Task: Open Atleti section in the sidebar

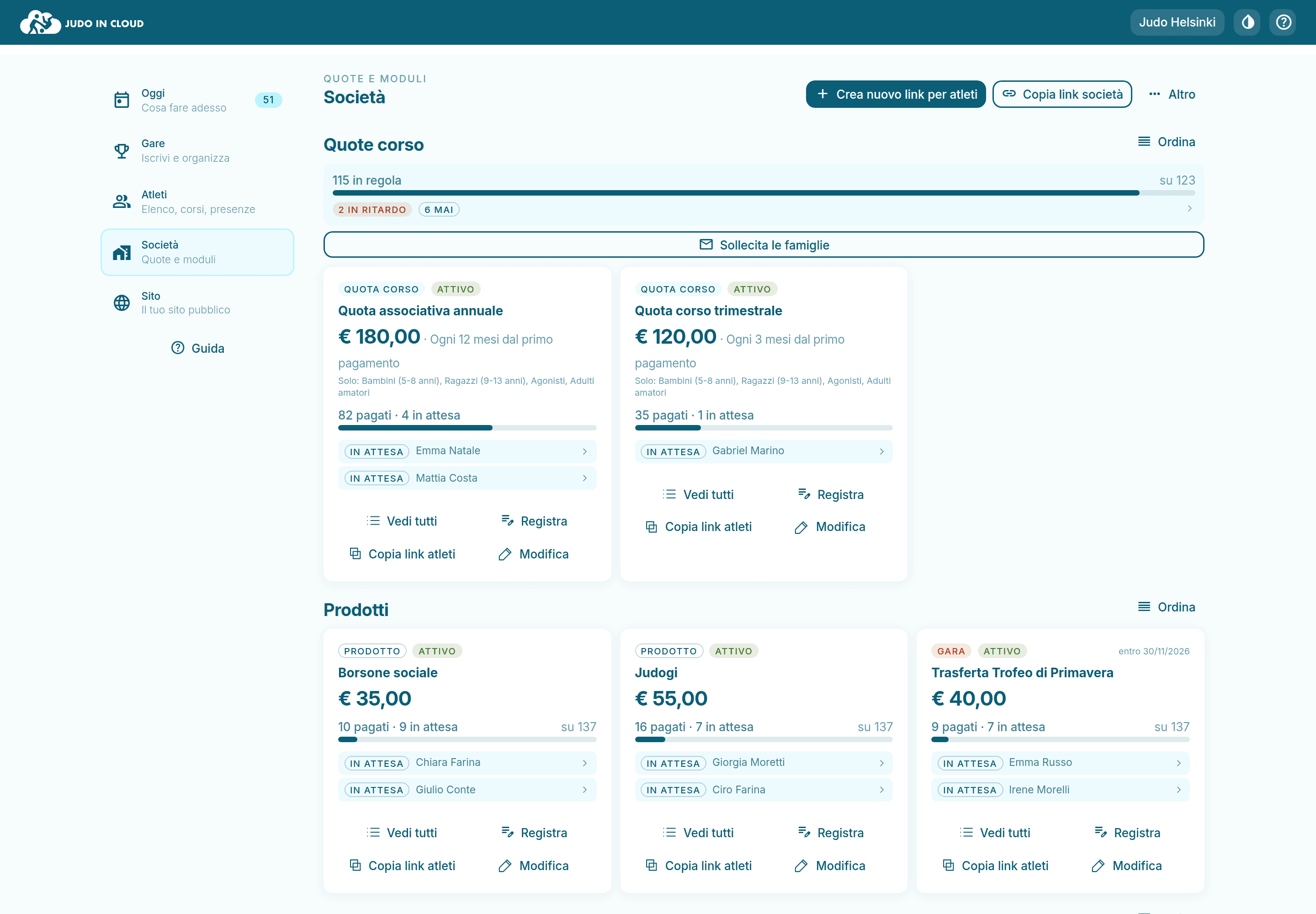Action: (x=197, y=202)
